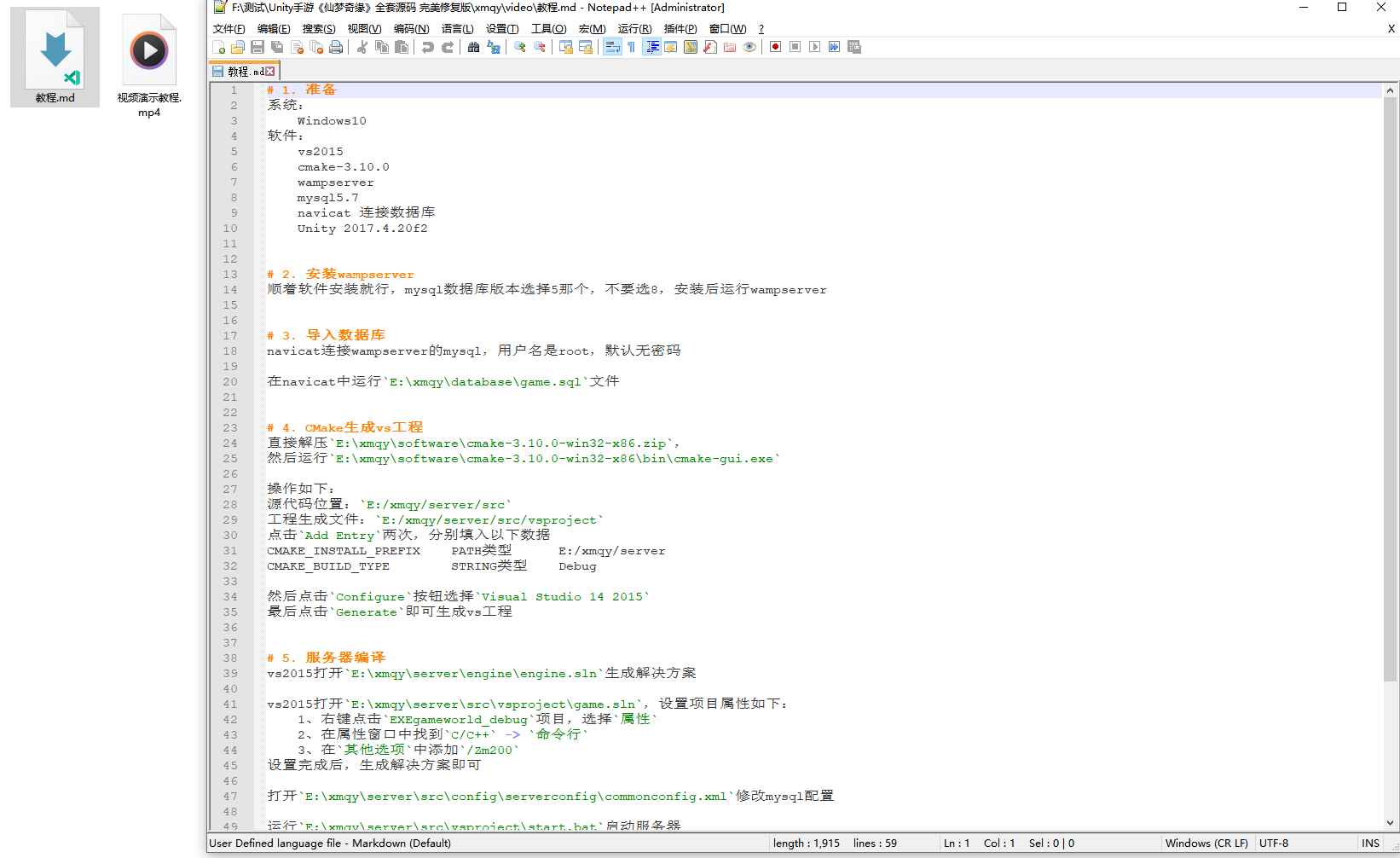The image size is (1400, 858).
Task: Click the Find and Replace icon
Action: (x=494, y=48)
